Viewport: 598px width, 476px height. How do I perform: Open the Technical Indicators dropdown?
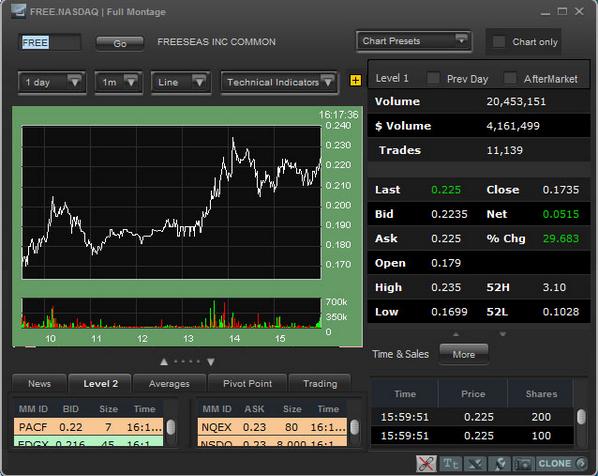tap(279, 82)
